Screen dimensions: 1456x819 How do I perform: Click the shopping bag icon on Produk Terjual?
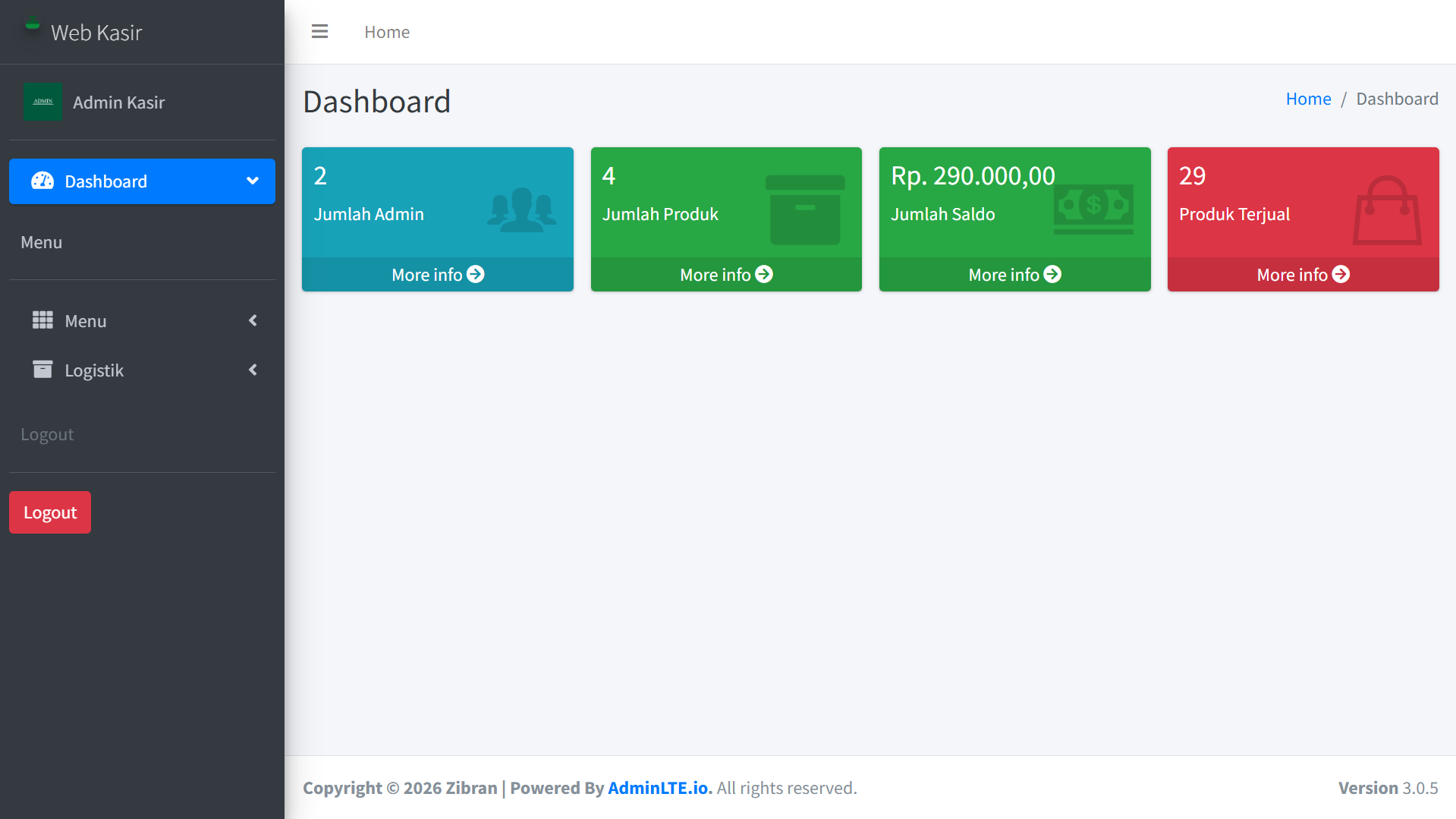click(x=1387, y=211)
